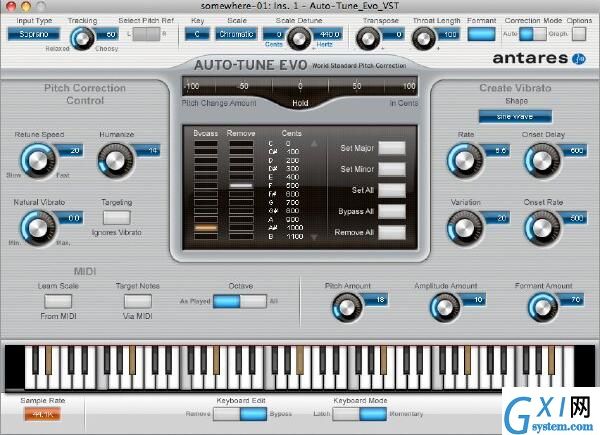The image size is (600, 435).
Task: Toggle Bypass for note C
Action: pos(206,143)
